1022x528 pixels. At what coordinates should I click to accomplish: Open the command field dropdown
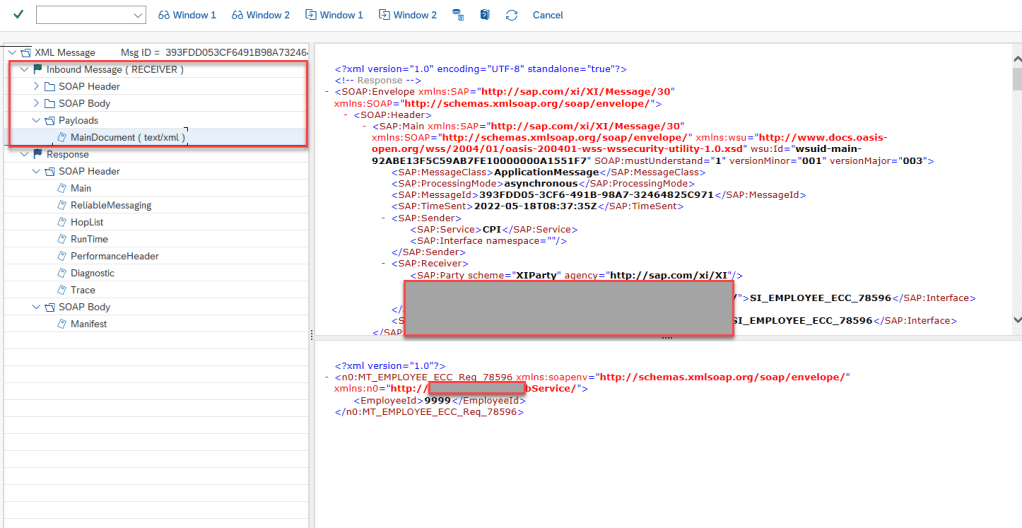pos(138,16)
